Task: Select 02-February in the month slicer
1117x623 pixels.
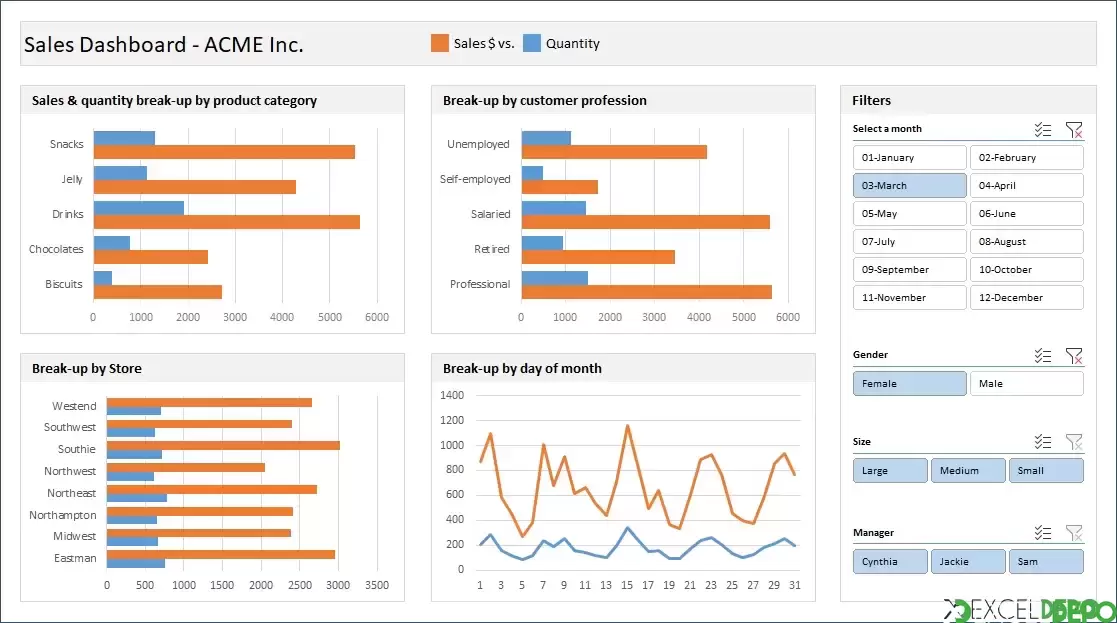Action: 1027,157
